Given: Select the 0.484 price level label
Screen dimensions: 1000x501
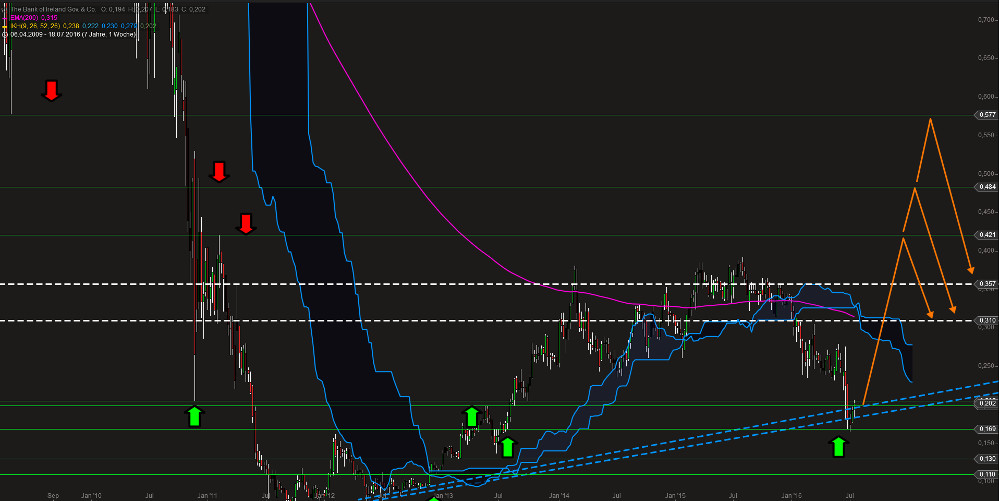Looking at the screenshot, I should (x=986, y=187).
